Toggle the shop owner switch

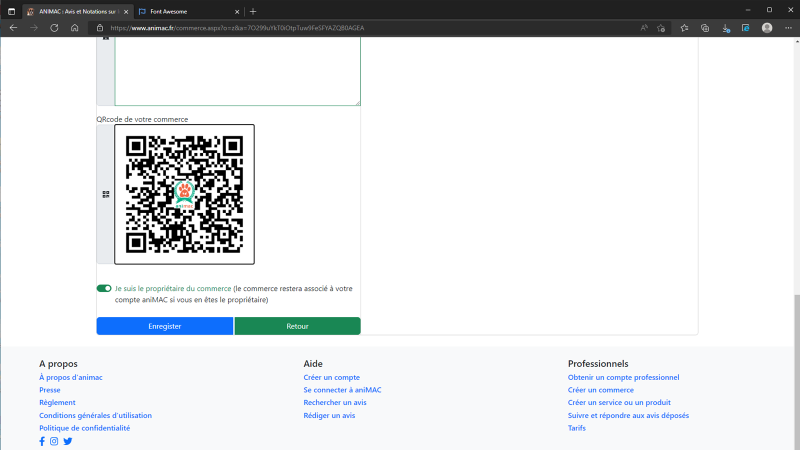point(104,288)
